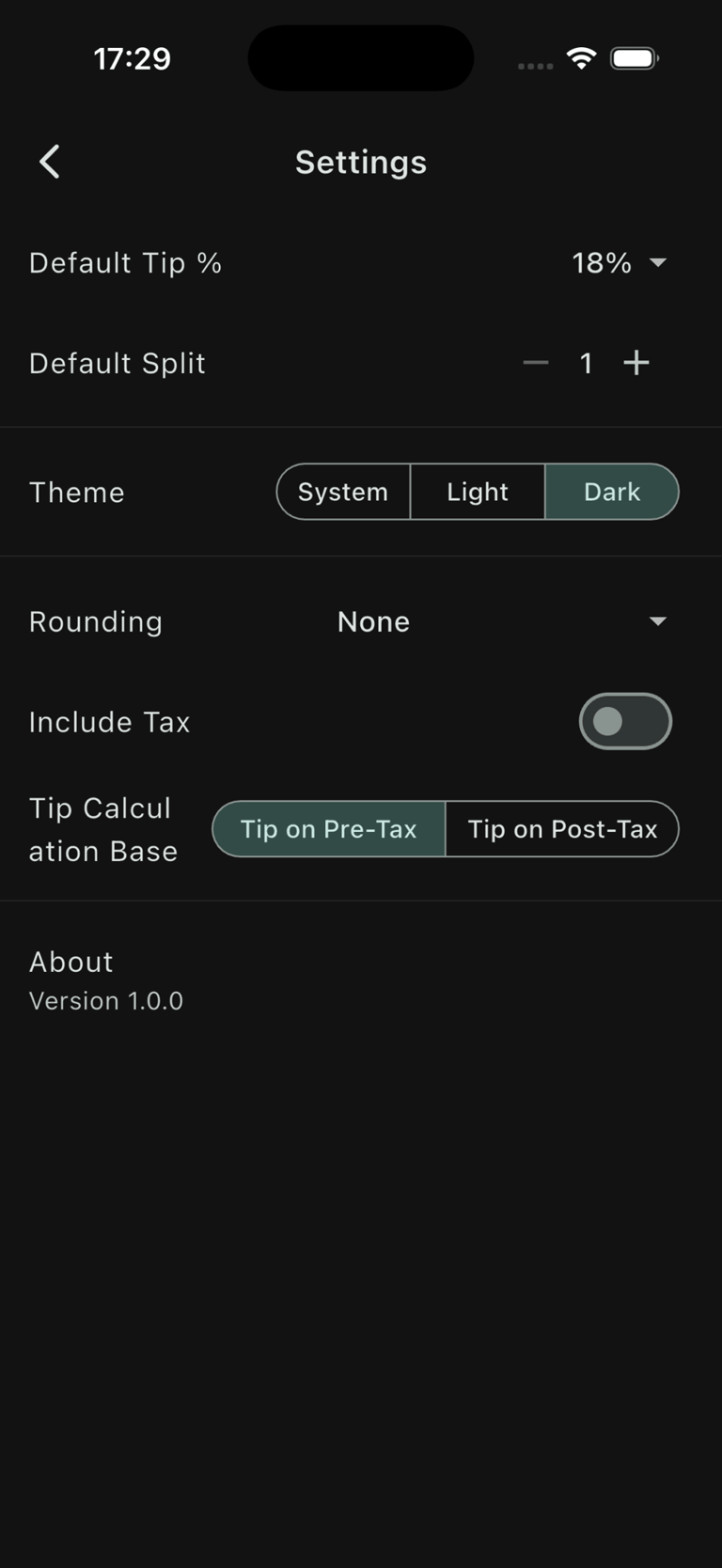The image size is (722, 1568).
Task: Select Tip on Pre-Tax option
Action: point(329,829)
